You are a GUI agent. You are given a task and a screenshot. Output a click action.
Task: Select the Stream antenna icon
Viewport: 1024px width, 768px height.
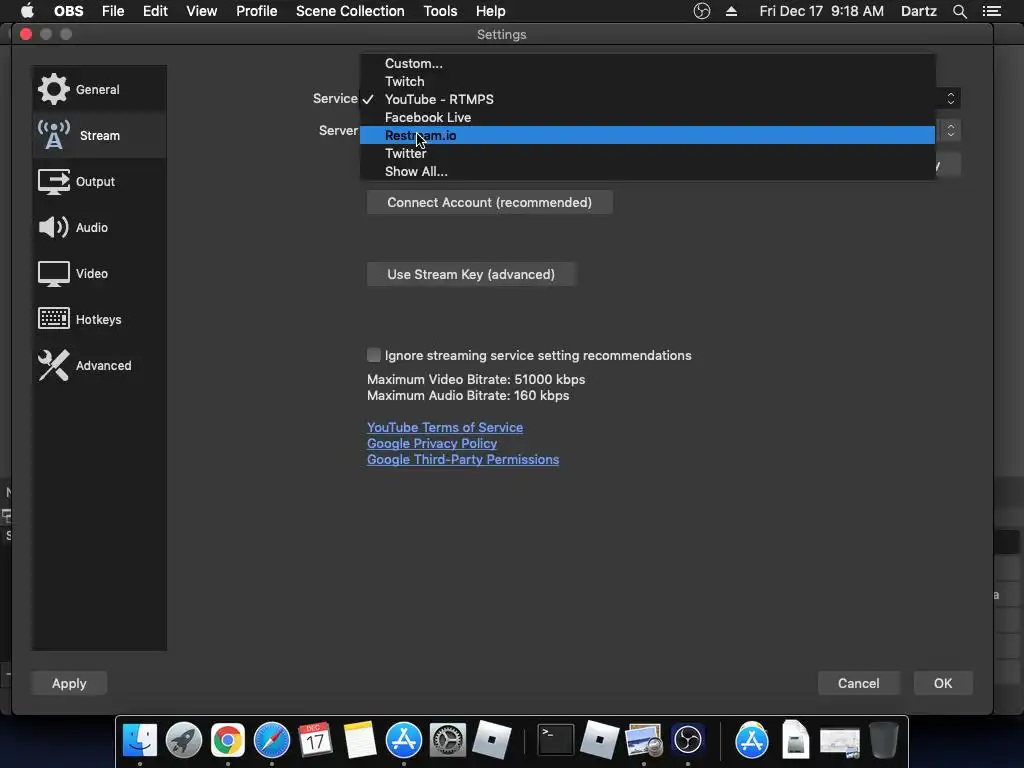(x=54, y=135)
